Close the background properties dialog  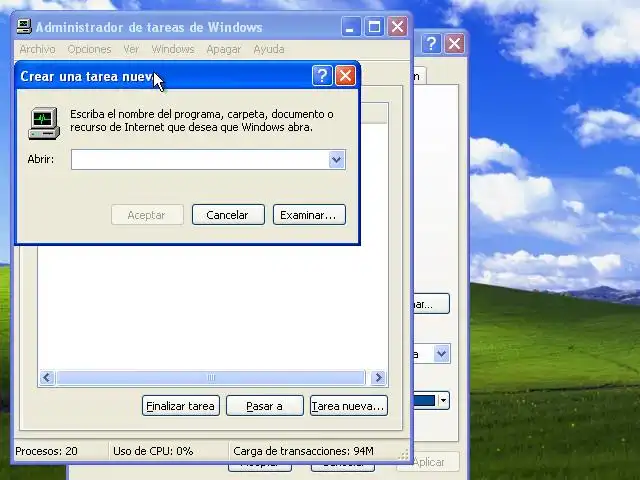[x=454, y=43]
